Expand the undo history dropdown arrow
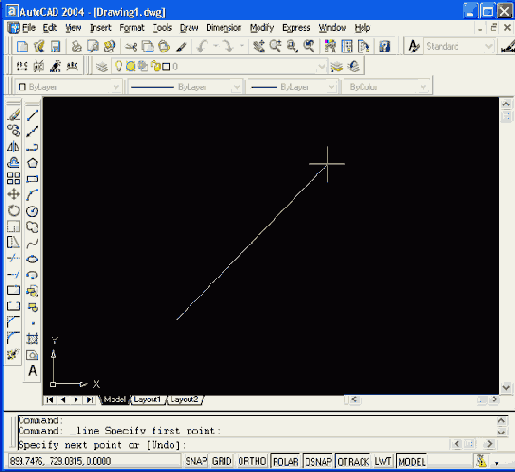Image resolution: width=515 pixels, height=472 pixels. (216, 46)
